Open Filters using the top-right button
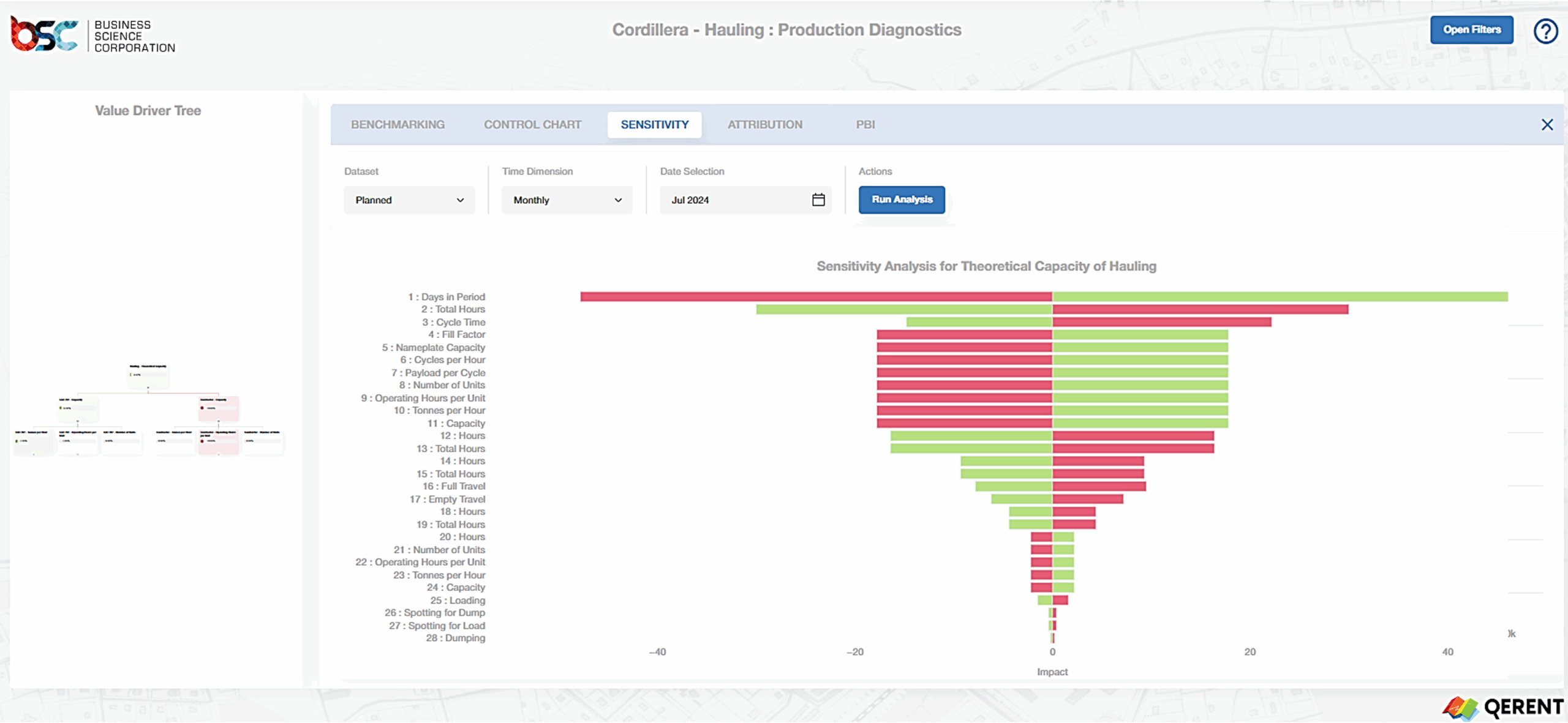This screenshot has width=1568, height=723. tap(1471, 29)
